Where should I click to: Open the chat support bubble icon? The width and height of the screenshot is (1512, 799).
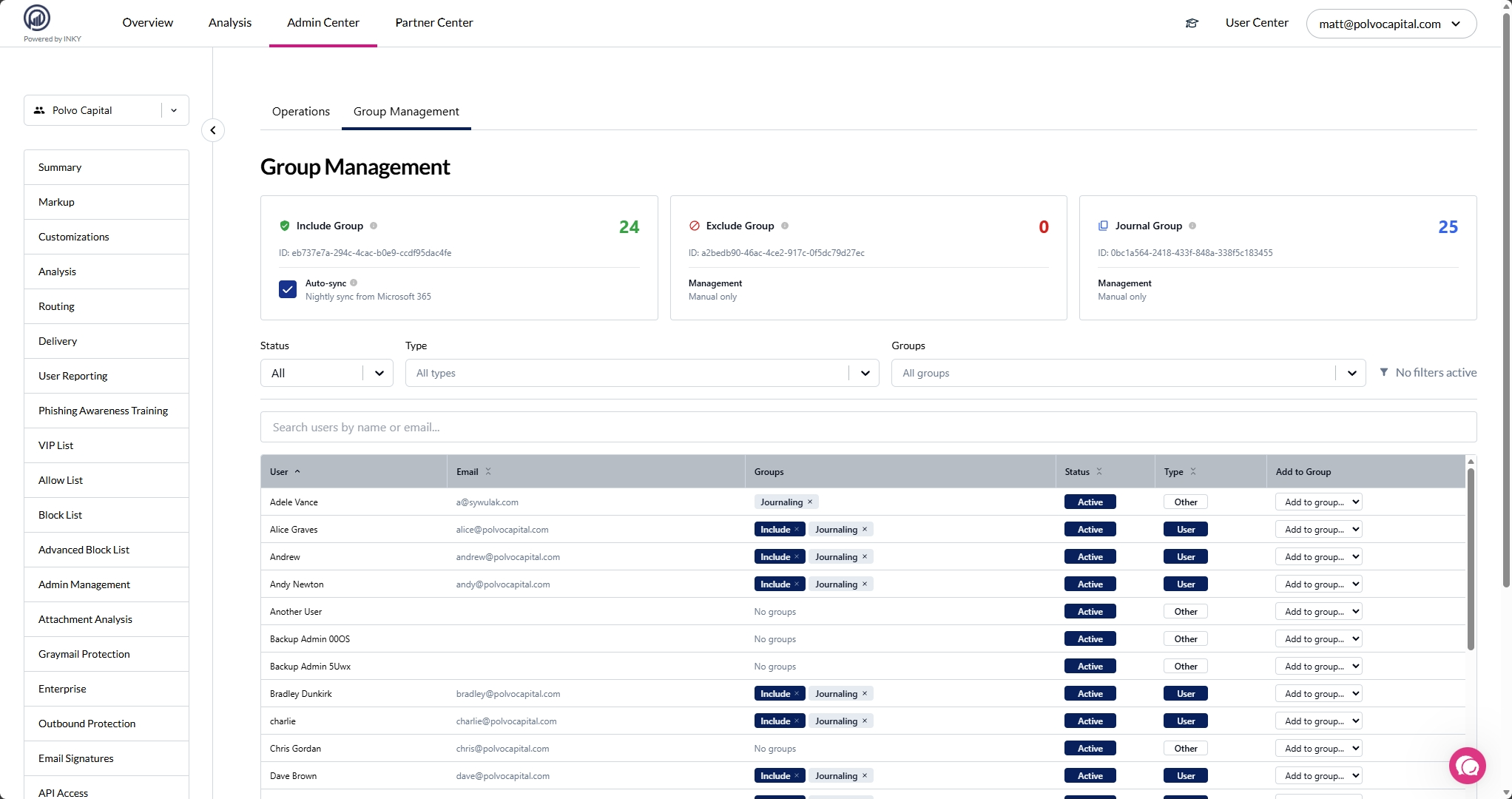(1467, 766)
